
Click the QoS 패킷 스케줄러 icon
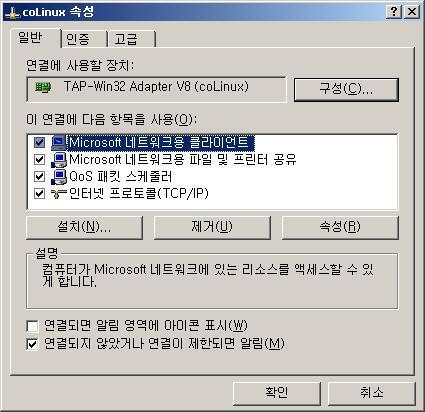(x=59, y=176)
